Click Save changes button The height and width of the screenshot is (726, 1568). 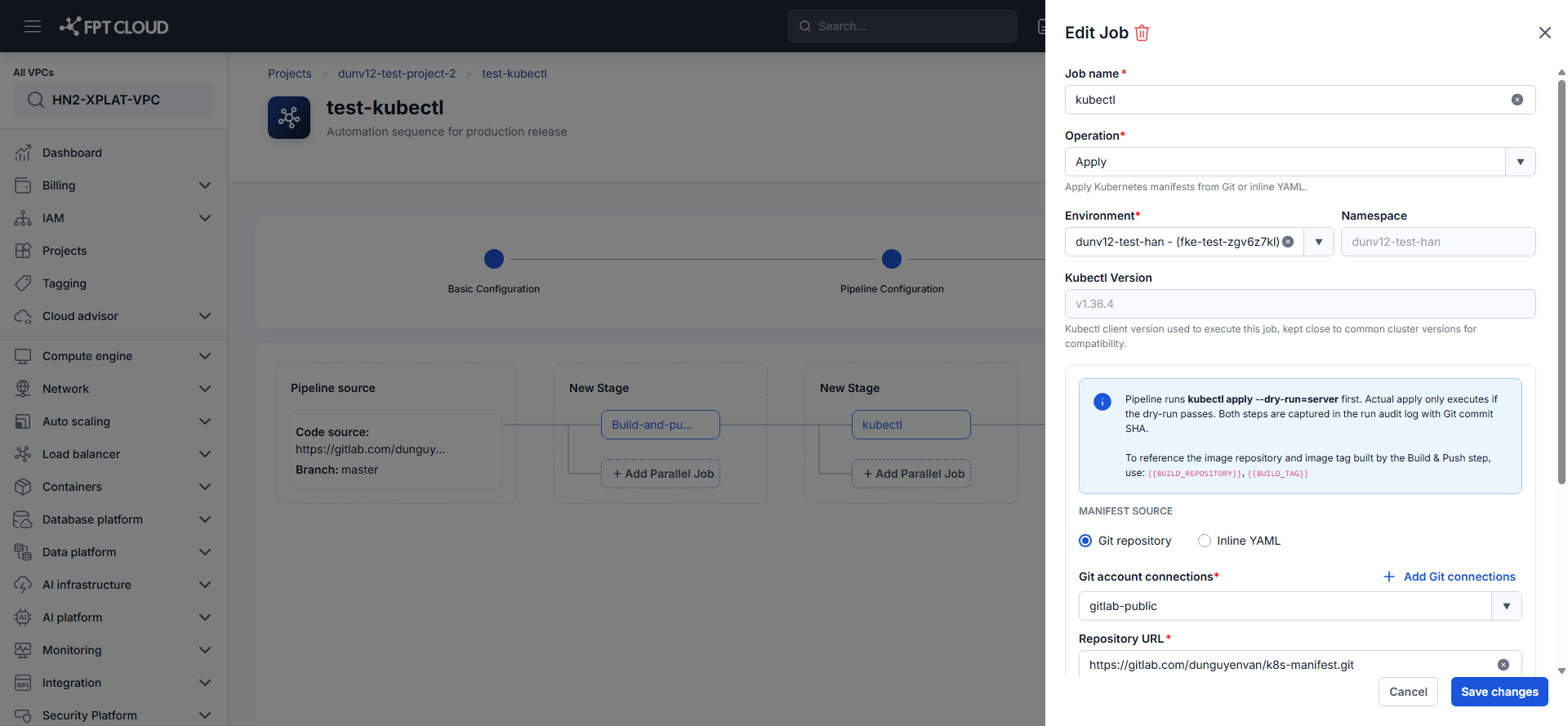(x=1499, y=692)
